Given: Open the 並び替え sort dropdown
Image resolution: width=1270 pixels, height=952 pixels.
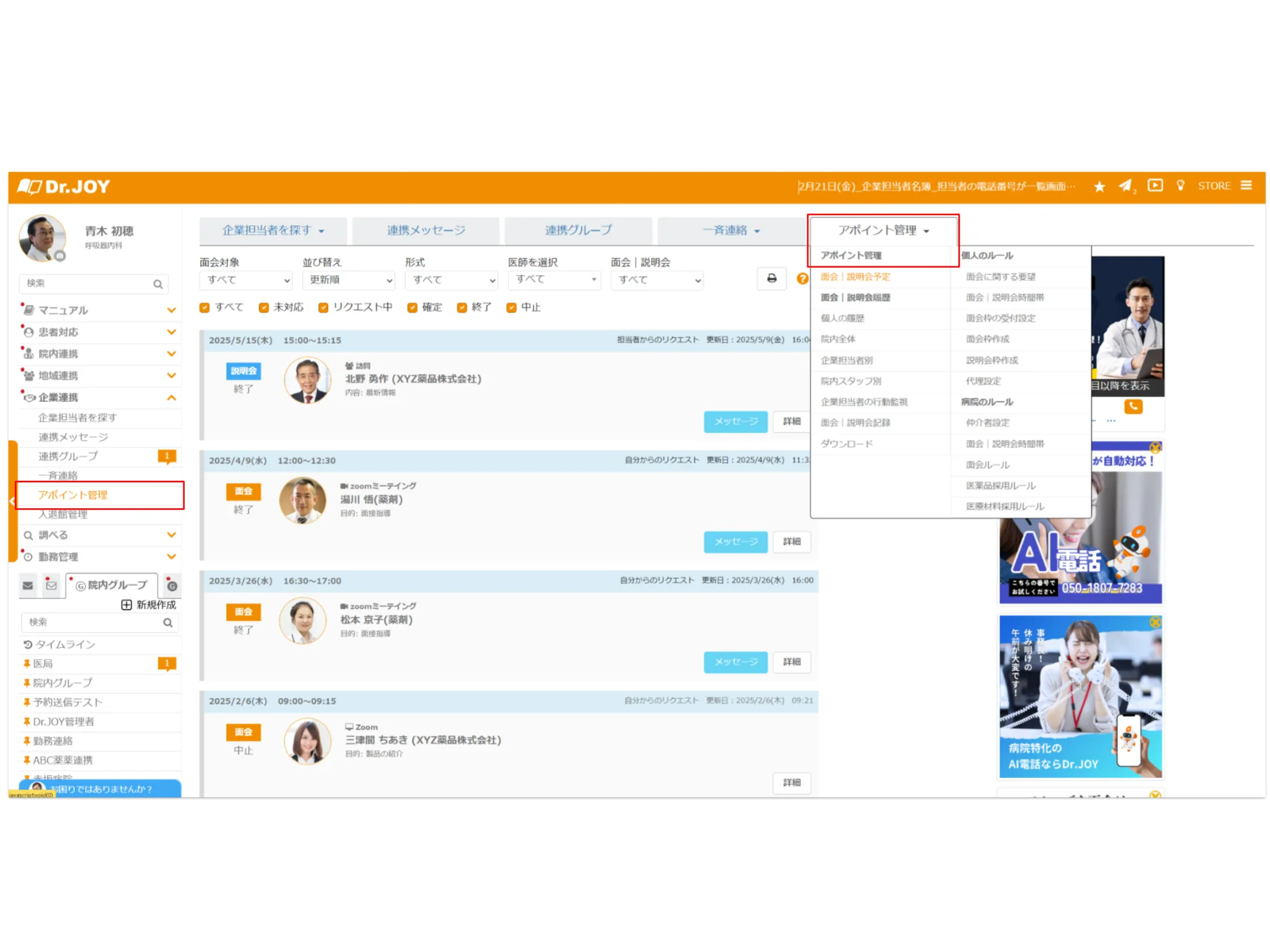Looking at the screenshot, I should click(x=349, y=280).
